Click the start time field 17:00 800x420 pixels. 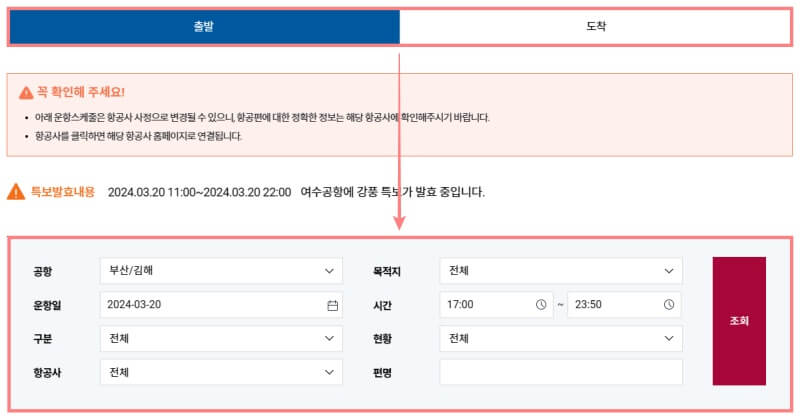point(496,305)
